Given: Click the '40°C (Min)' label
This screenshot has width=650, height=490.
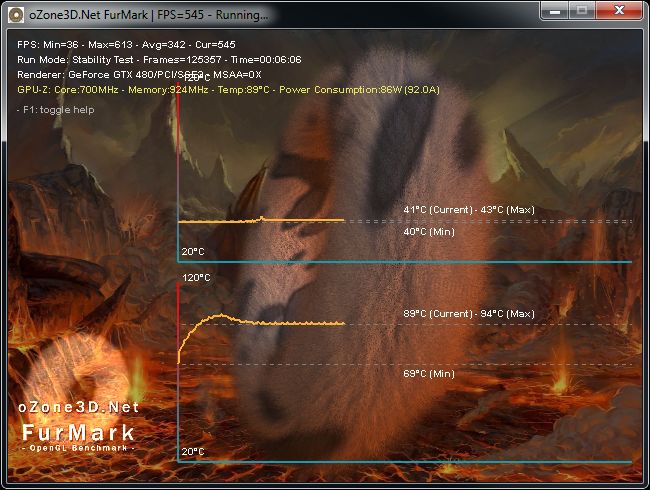Looking at the screenshot, I should point(429,232).
